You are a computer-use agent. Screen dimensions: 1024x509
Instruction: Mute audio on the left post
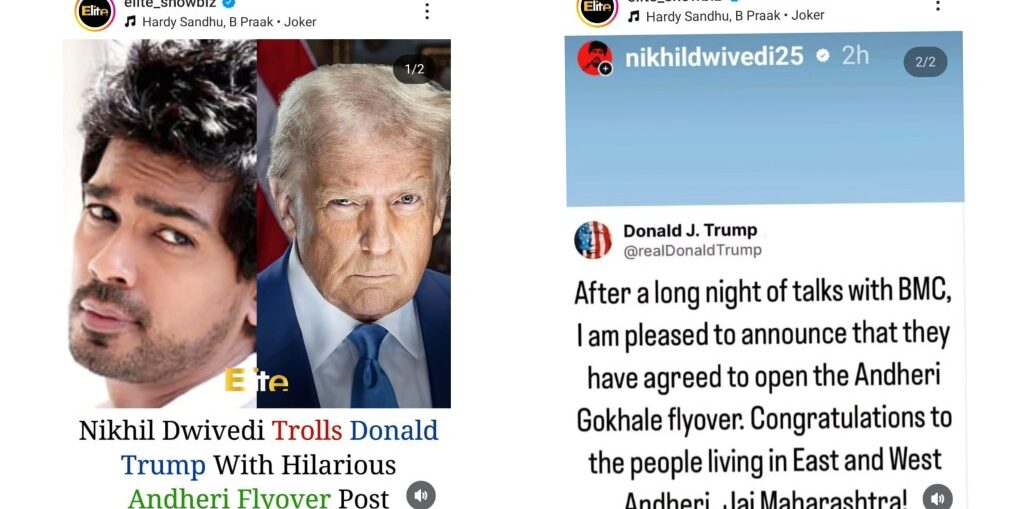point(421,495)
